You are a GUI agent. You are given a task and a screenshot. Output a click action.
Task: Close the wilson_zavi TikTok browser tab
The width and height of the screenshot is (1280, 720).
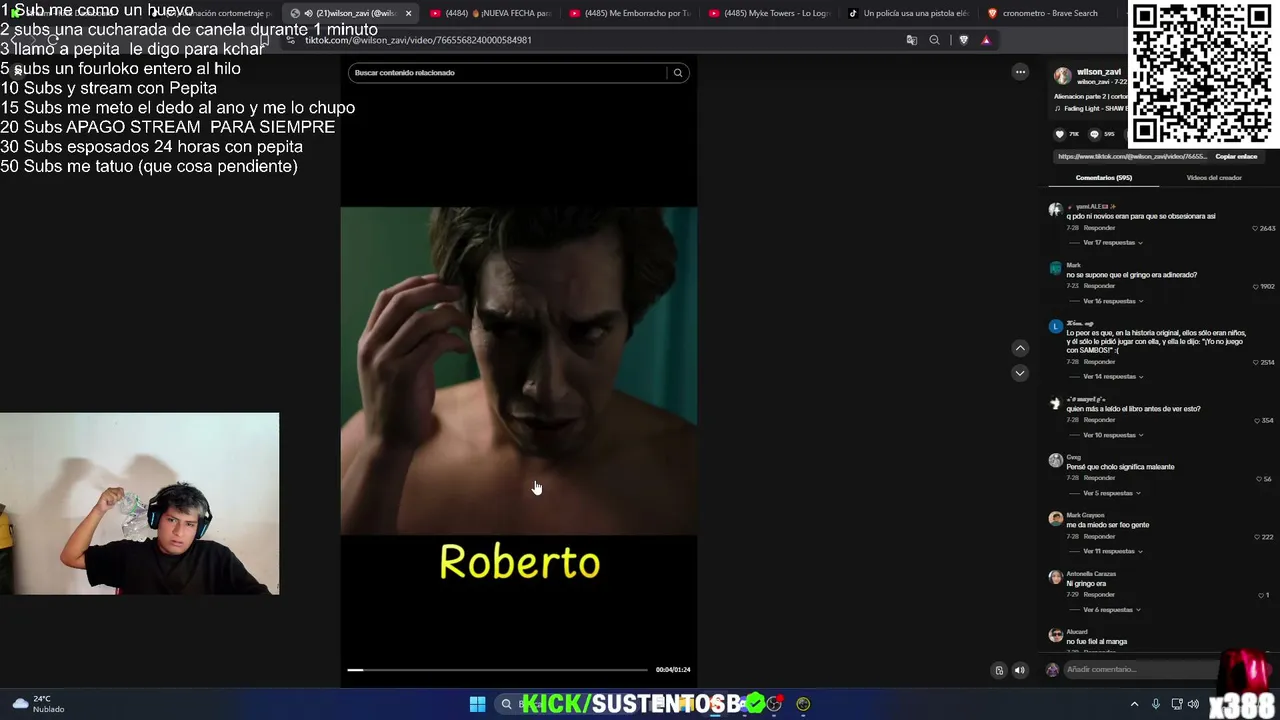(408, 13)
